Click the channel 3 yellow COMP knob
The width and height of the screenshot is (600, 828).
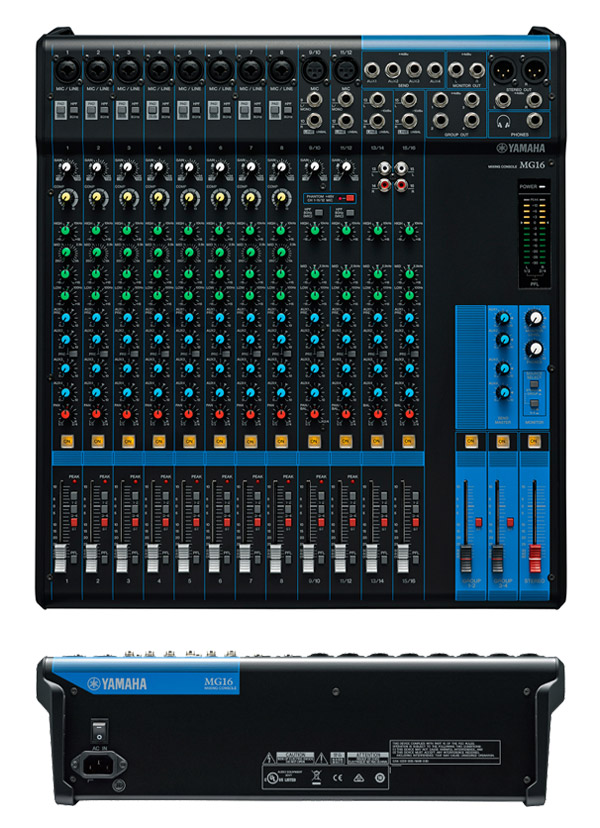128,198
